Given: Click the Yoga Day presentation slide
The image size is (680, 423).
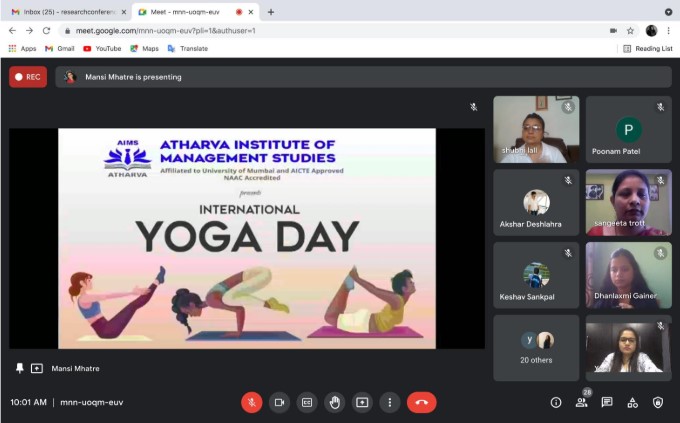Looking at the screenshot, I should pyautogui.click(x=247, y=238).
